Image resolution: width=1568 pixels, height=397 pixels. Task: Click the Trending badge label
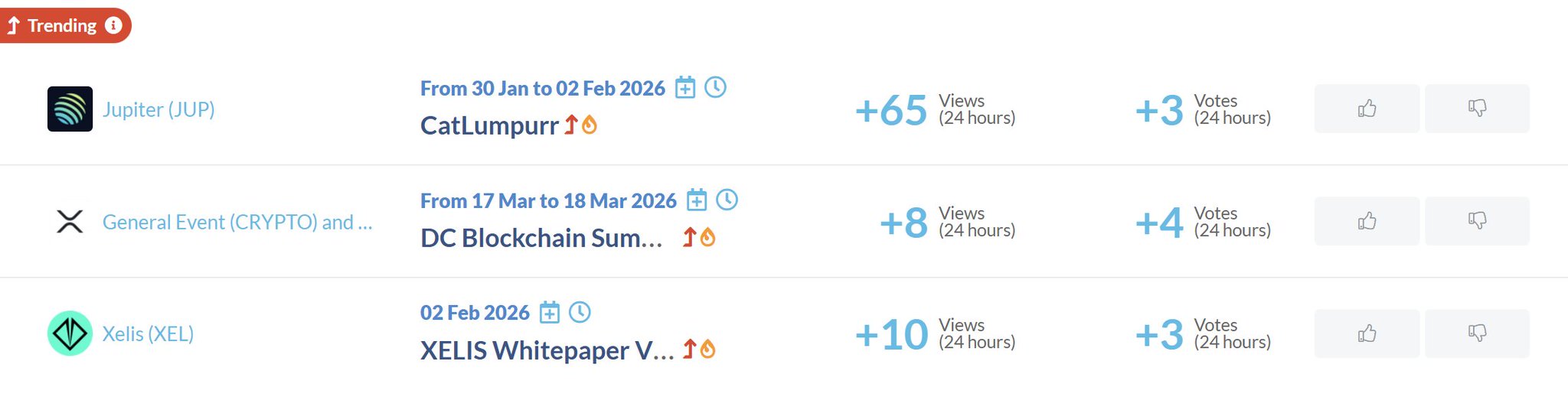[61, 25]
